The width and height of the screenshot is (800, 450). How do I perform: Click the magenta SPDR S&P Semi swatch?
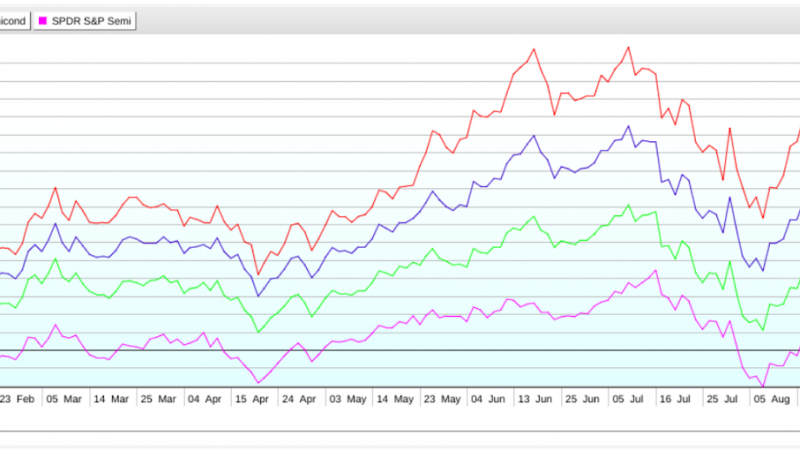(x=43, y=21)
